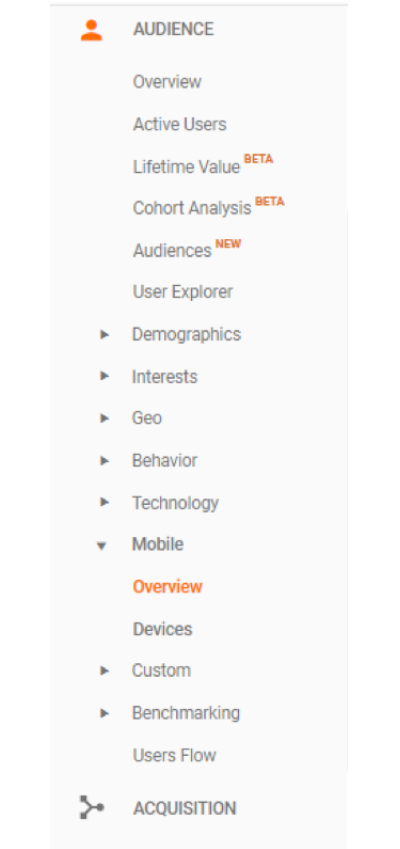Screen dimensions: 400x849
Task: Open the Mobile Devices report
Action: point(162,629)
